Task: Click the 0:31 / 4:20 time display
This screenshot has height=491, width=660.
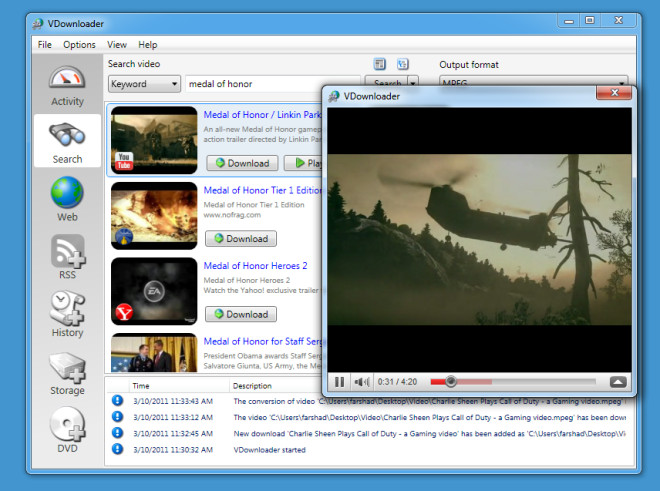Action: click(397, 382)
